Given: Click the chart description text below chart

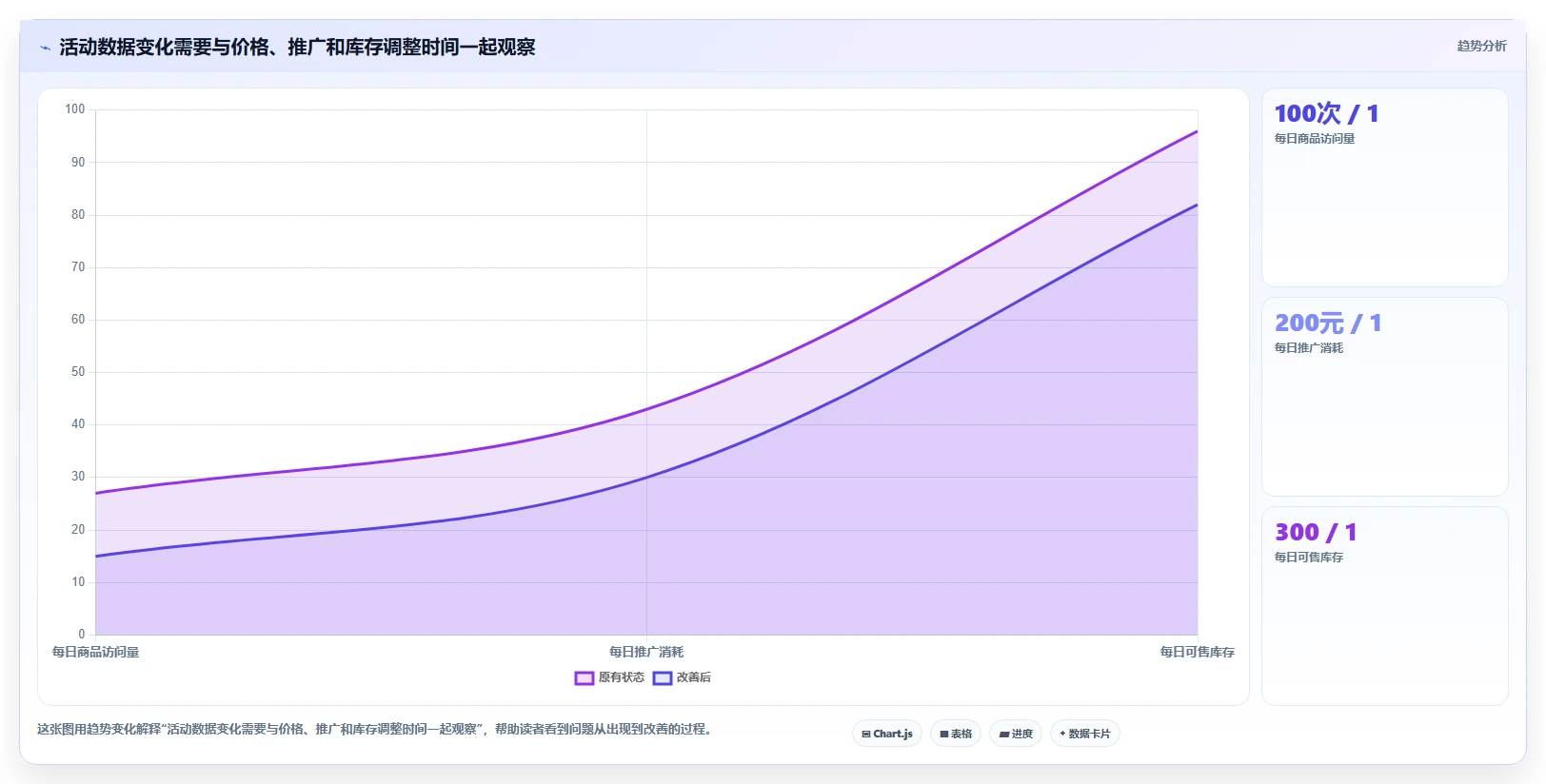Looking at the screenshot, I should 374,729.
